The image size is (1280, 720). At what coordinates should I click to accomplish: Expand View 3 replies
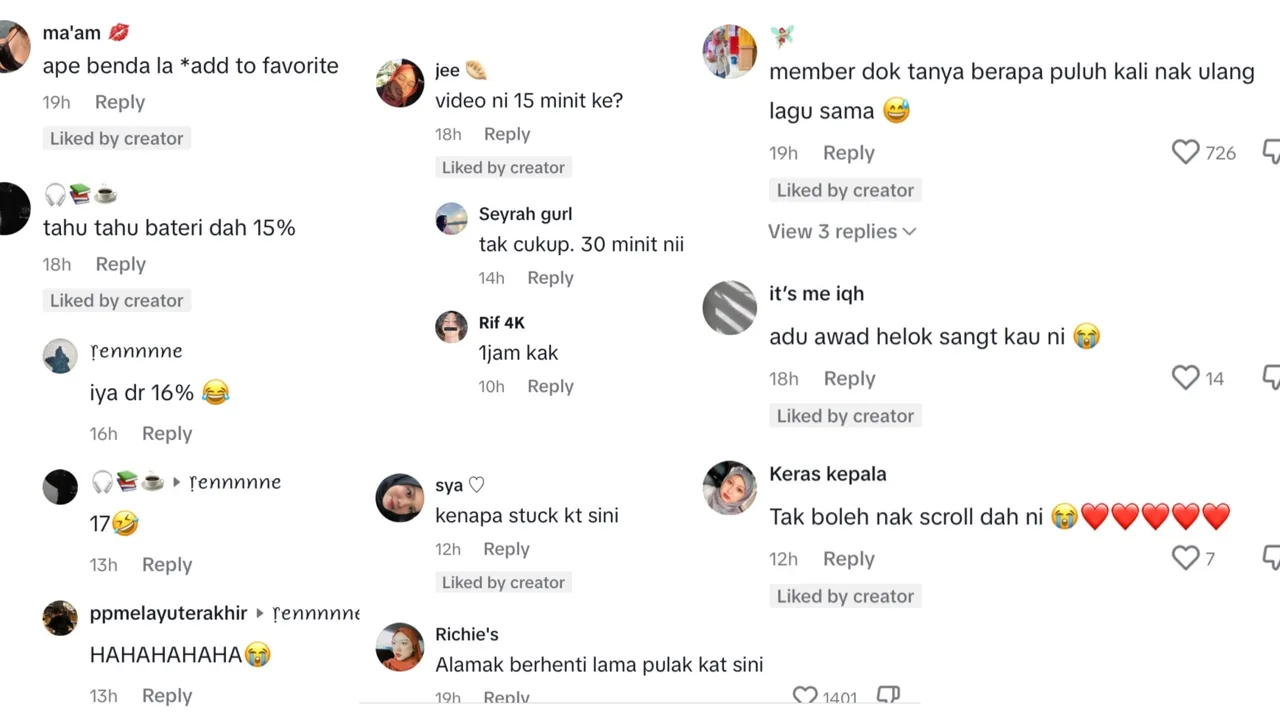(842, 231)
